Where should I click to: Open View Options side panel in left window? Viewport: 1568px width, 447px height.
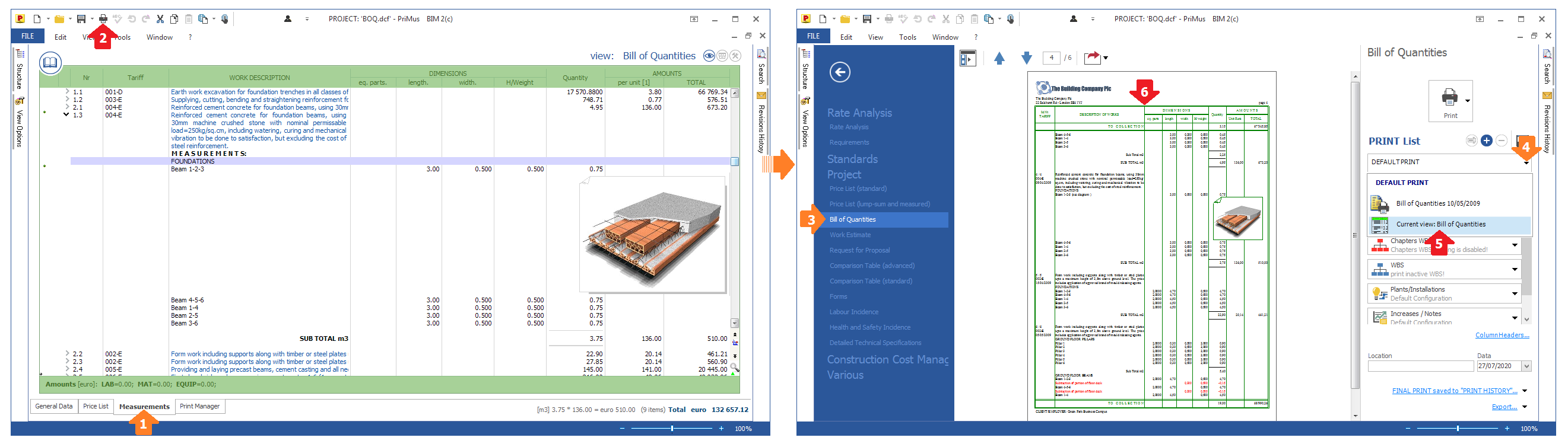(x=20, y=122)
